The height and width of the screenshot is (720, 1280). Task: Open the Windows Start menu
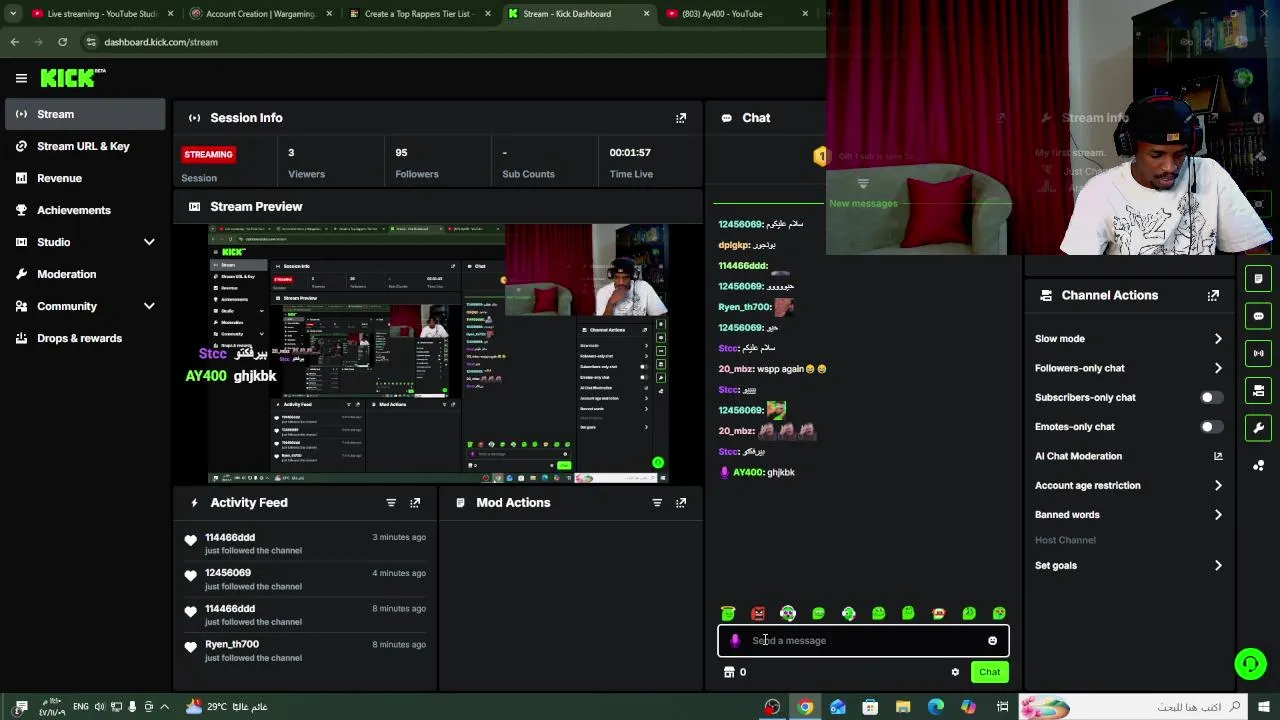pyautogui.click(x=1264, y=707)
